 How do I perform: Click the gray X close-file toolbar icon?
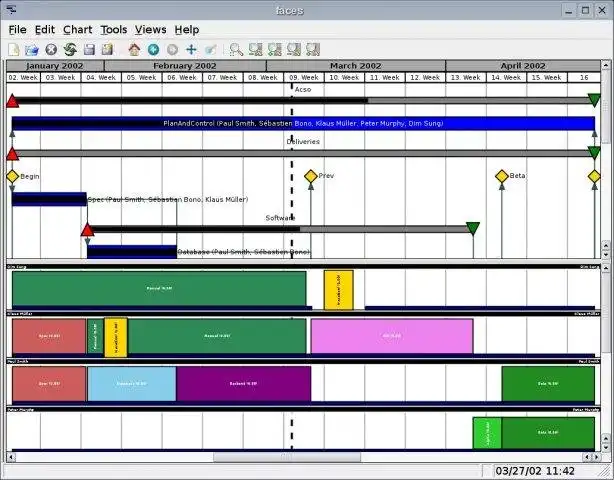click(x=51, y=50)
